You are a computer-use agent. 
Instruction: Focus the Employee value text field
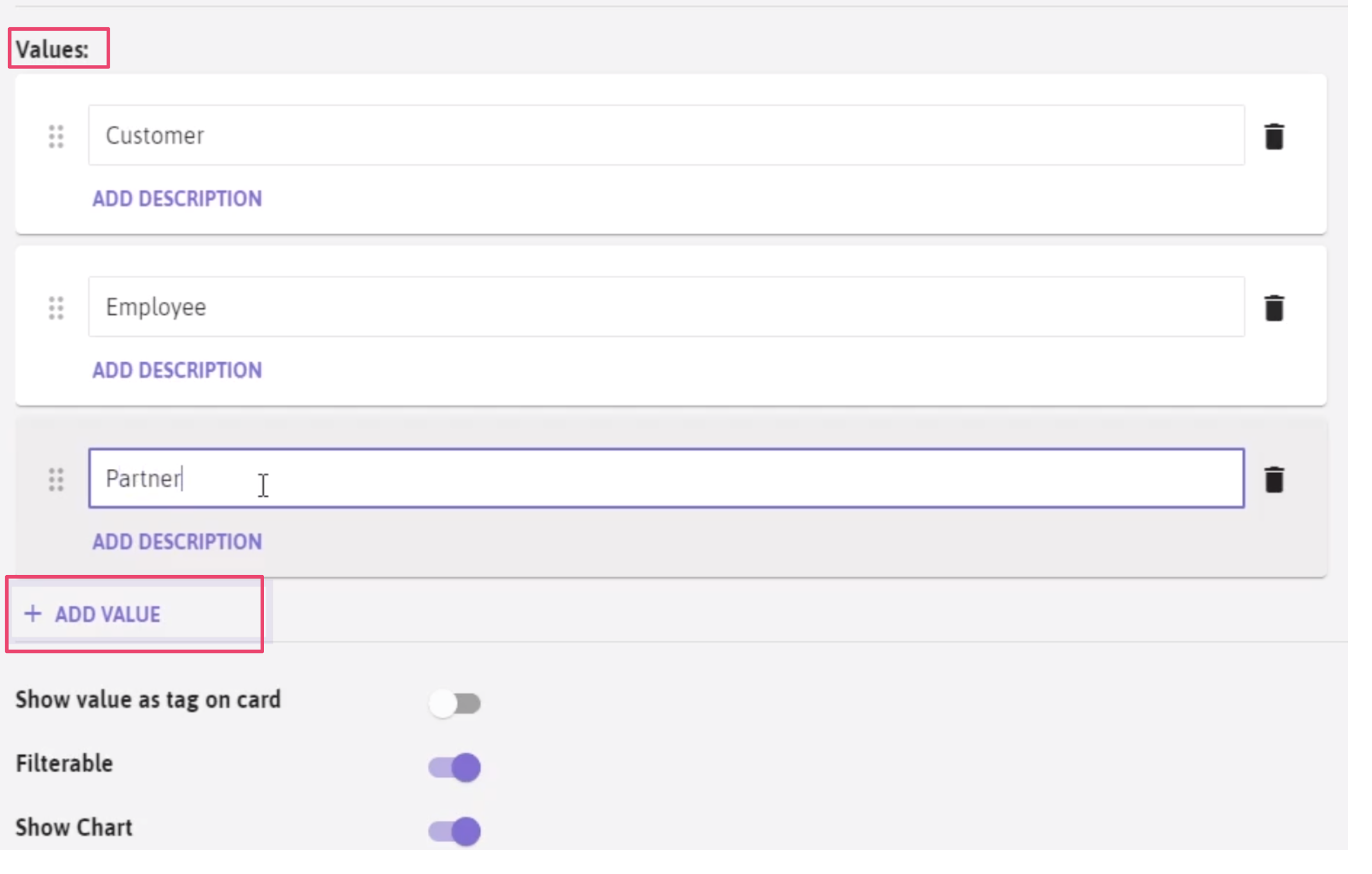point(666,306)
